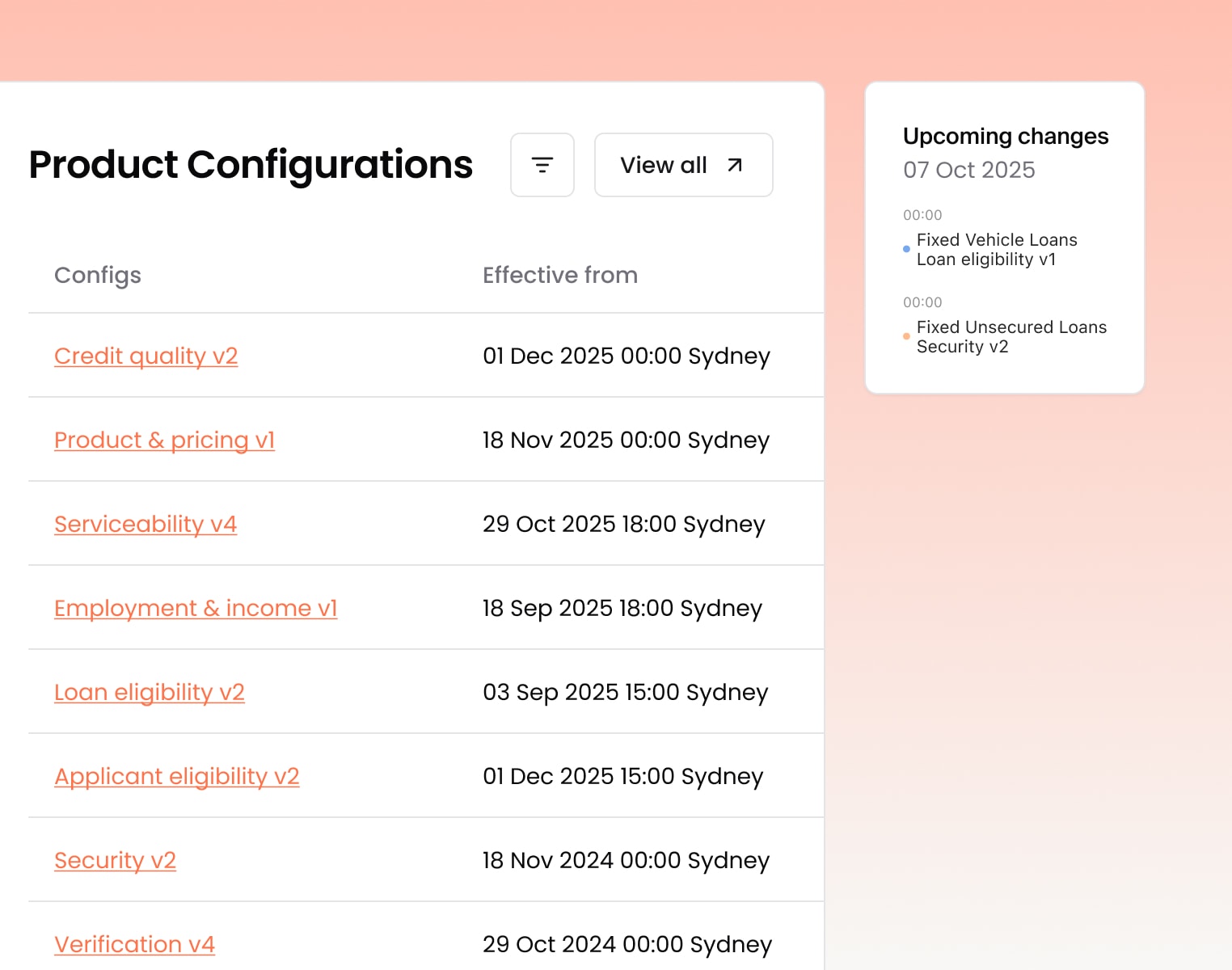
Task: Open the Verification v4 configuration
Action: (134, 944)
